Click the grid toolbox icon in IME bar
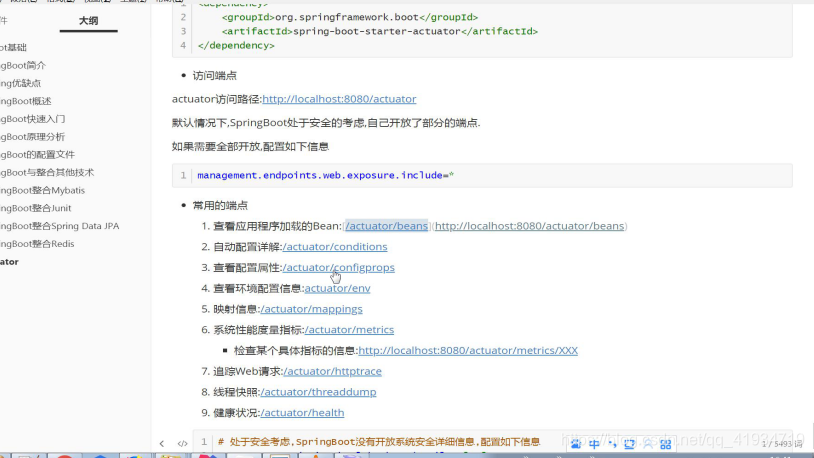 point(666,443)
